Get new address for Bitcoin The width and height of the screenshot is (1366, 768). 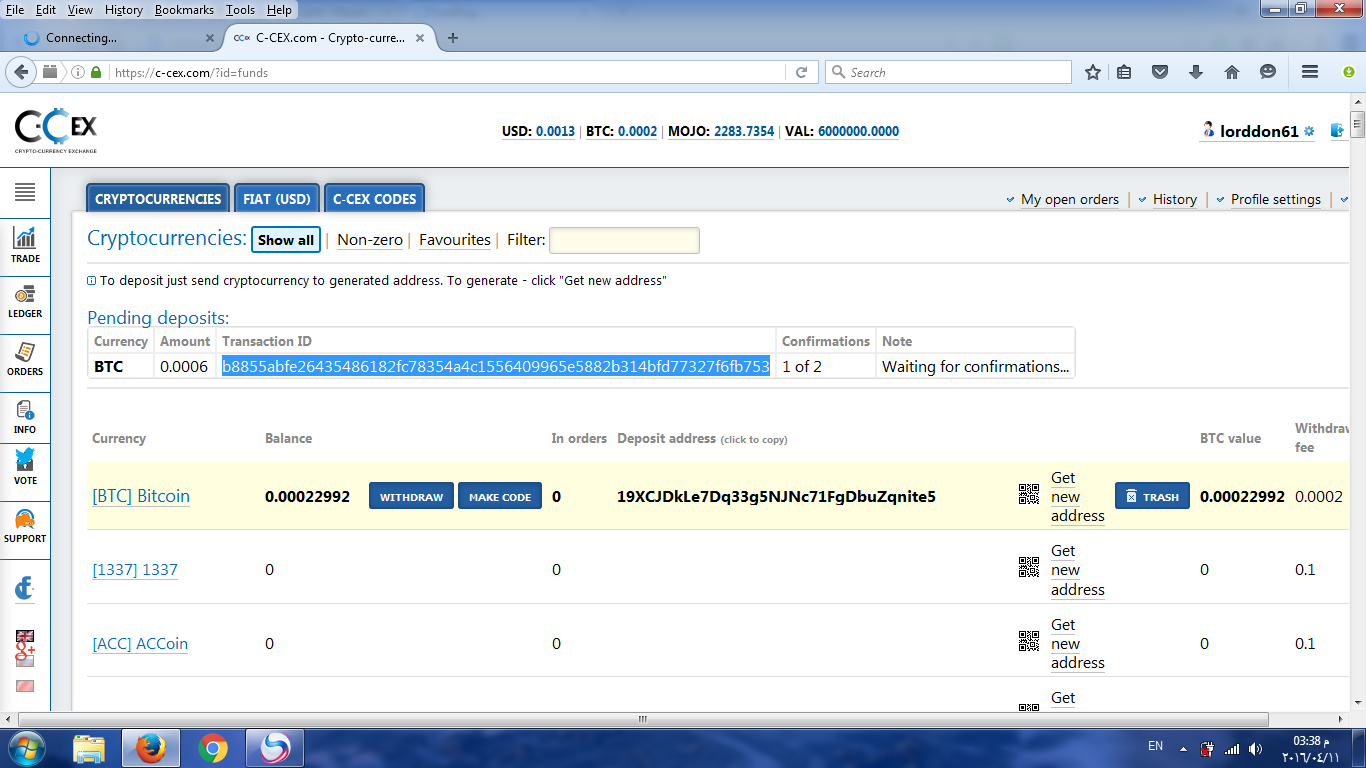click(x=1078, y=497)
